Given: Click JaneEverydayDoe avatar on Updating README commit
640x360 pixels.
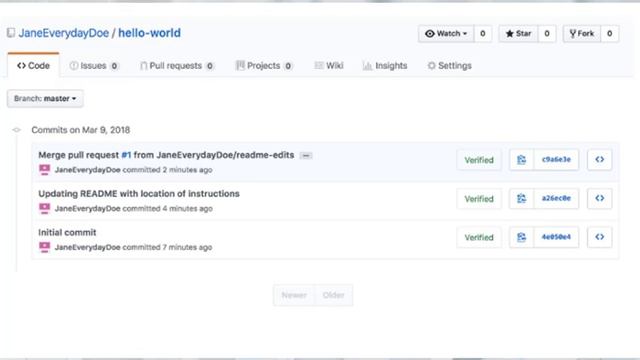Looking at the screenshot, I should click(44, 209).
